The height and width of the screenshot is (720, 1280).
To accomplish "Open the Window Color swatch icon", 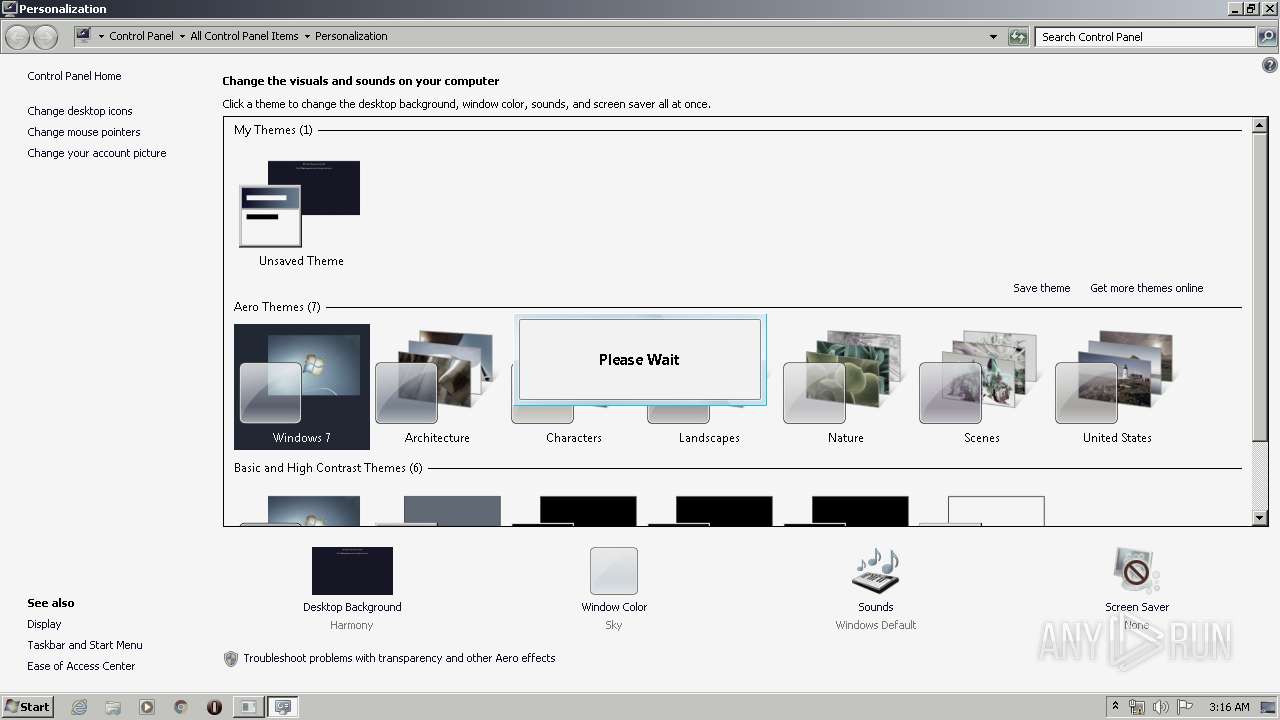I will coord(614,571).
